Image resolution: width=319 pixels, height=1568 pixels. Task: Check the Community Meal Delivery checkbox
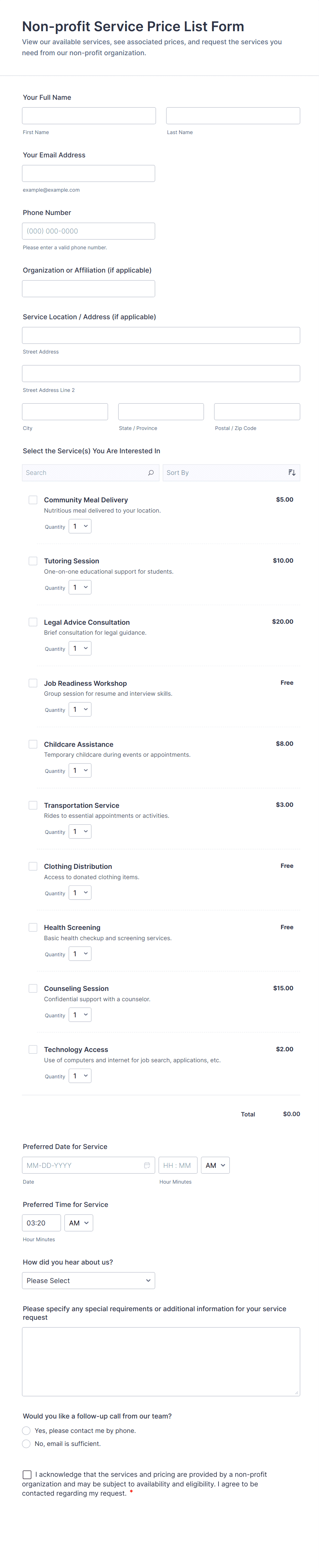point(33,500)
